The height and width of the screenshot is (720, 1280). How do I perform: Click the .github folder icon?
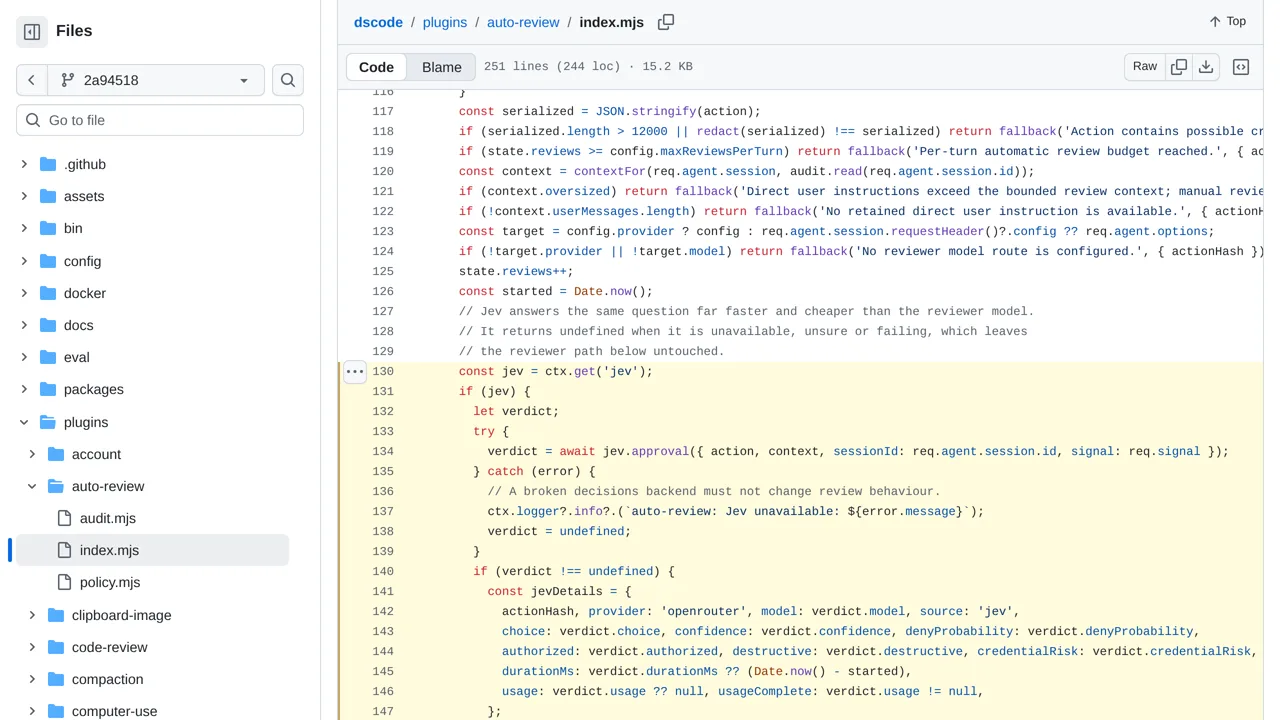coord(48,164)
